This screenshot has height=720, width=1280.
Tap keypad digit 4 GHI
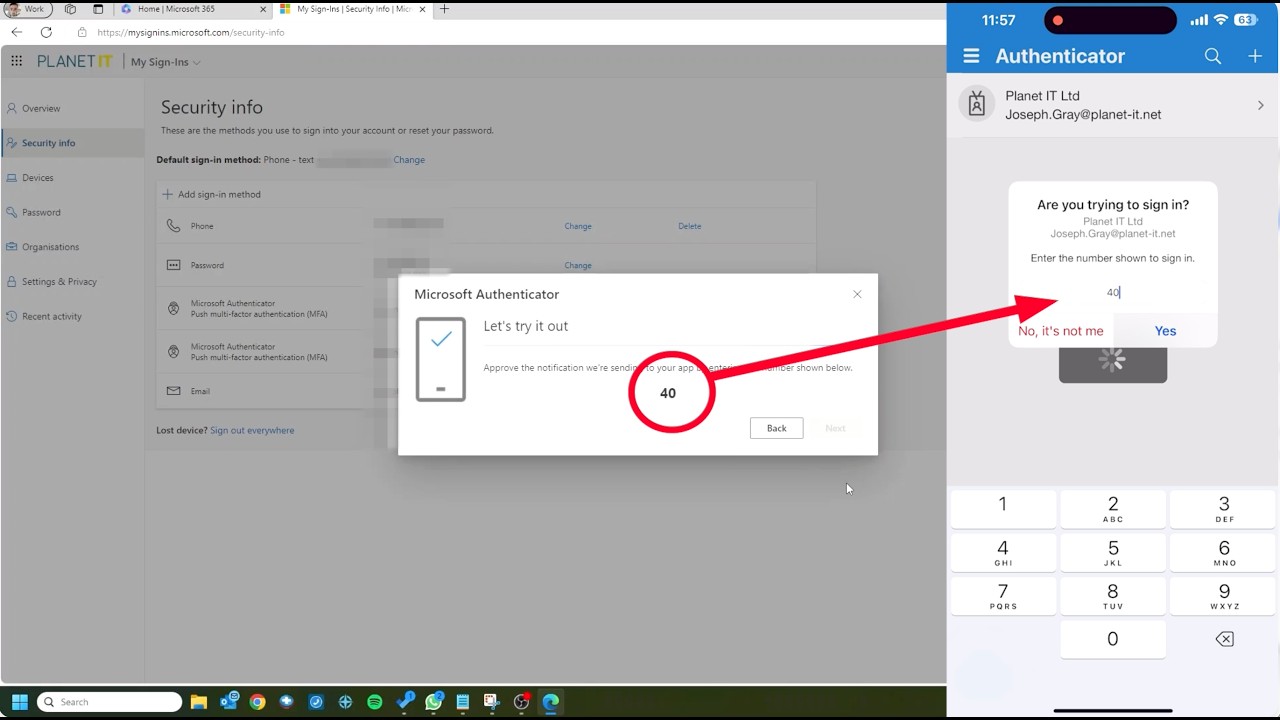[1003, 552]
